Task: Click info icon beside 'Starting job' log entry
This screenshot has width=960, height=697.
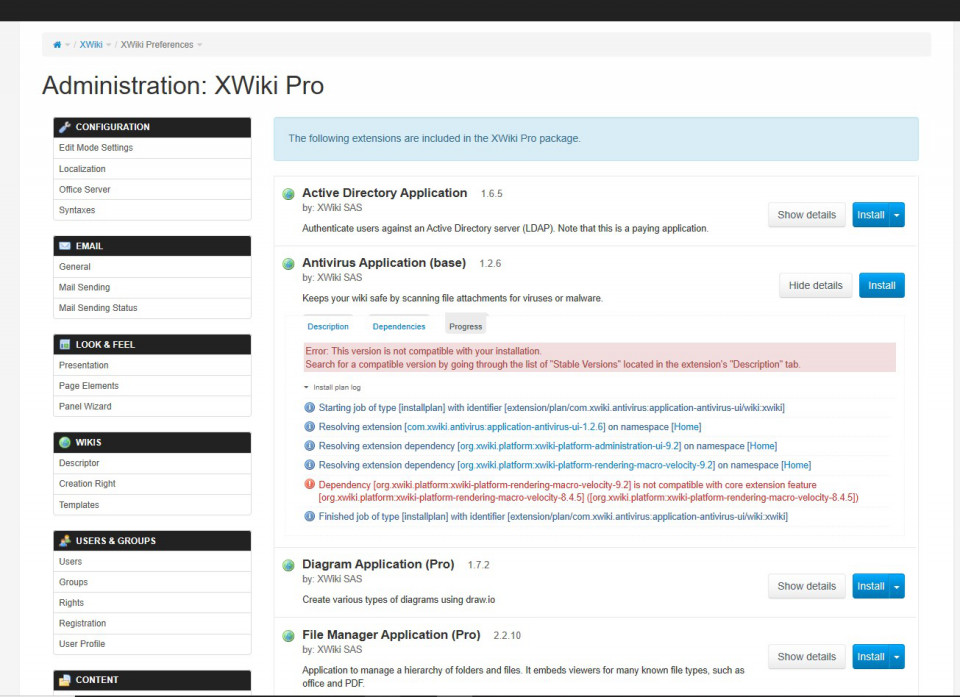Action: (x=310, y=407)
